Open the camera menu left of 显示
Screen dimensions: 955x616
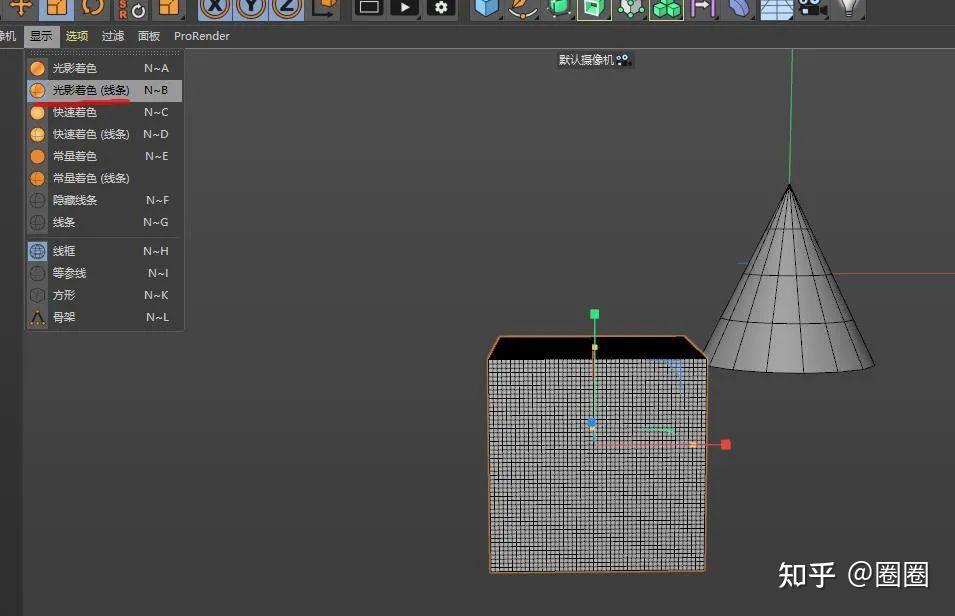pyautogui.click(x=8, y=36)
